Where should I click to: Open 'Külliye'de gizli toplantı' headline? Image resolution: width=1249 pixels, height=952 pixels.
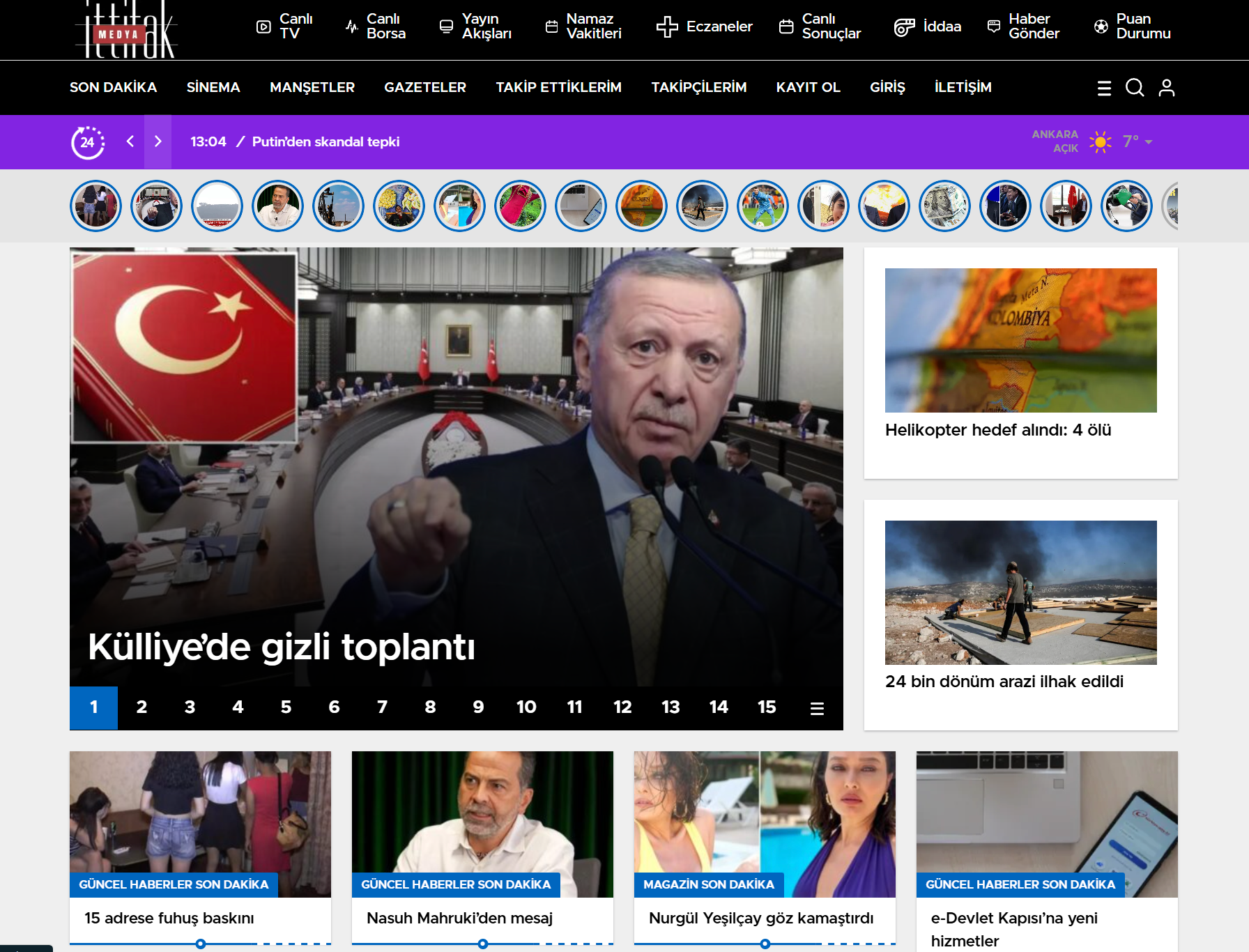tap(282, 647)
